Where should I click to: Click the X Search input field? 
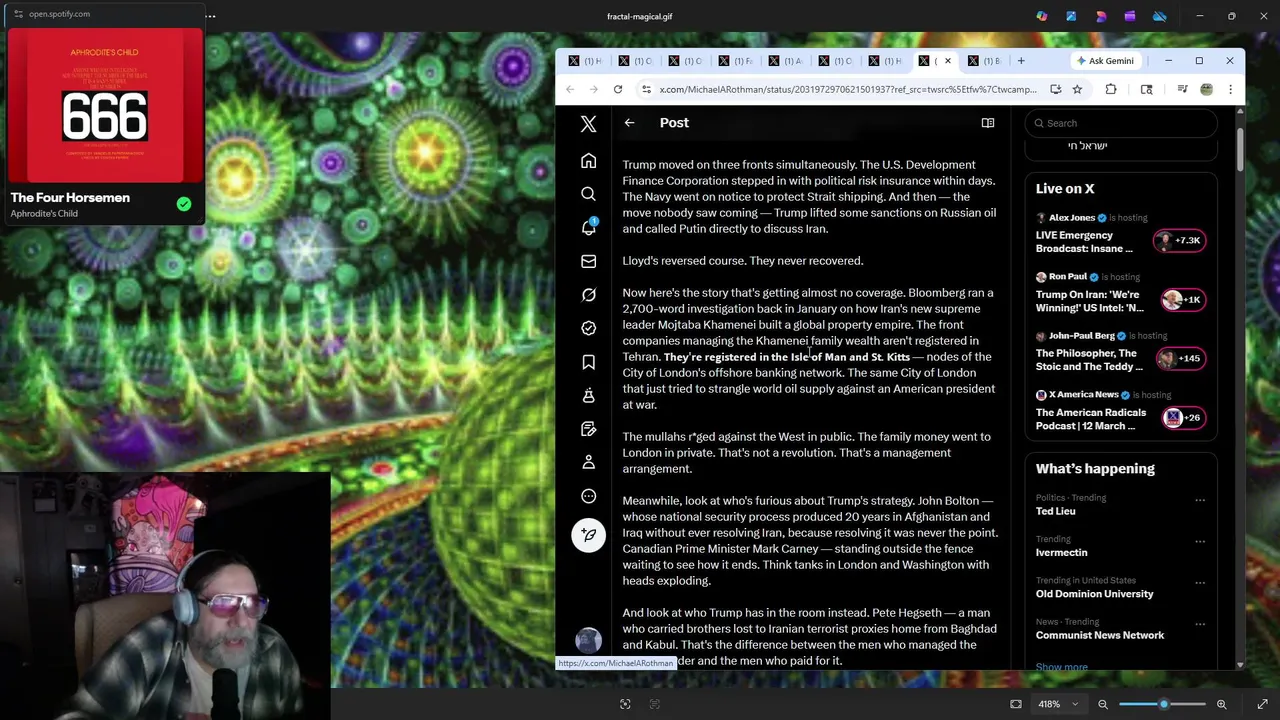coord(1120,123)
